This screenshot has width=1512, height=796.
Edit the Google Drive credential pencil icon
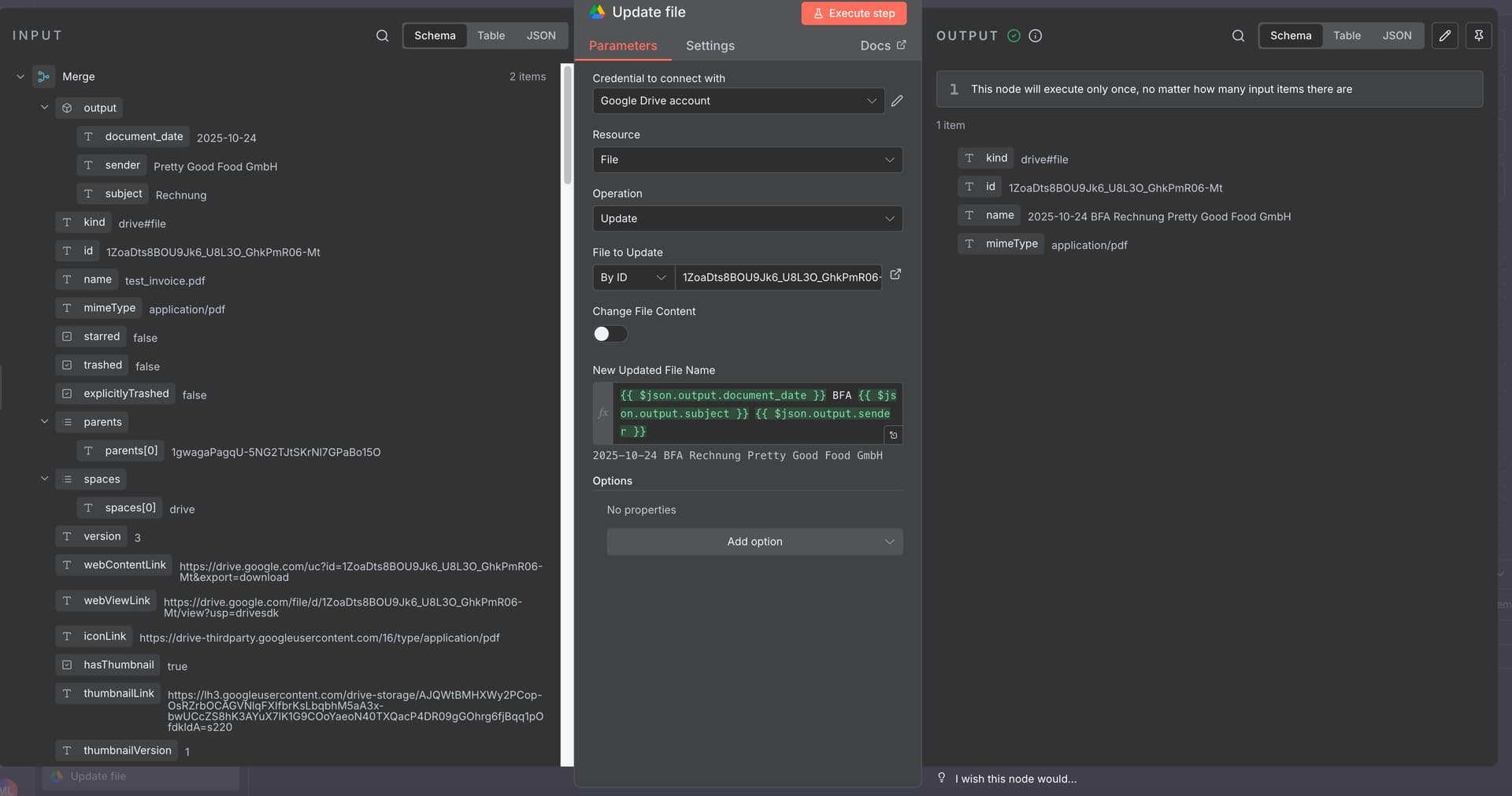point(897,101)
